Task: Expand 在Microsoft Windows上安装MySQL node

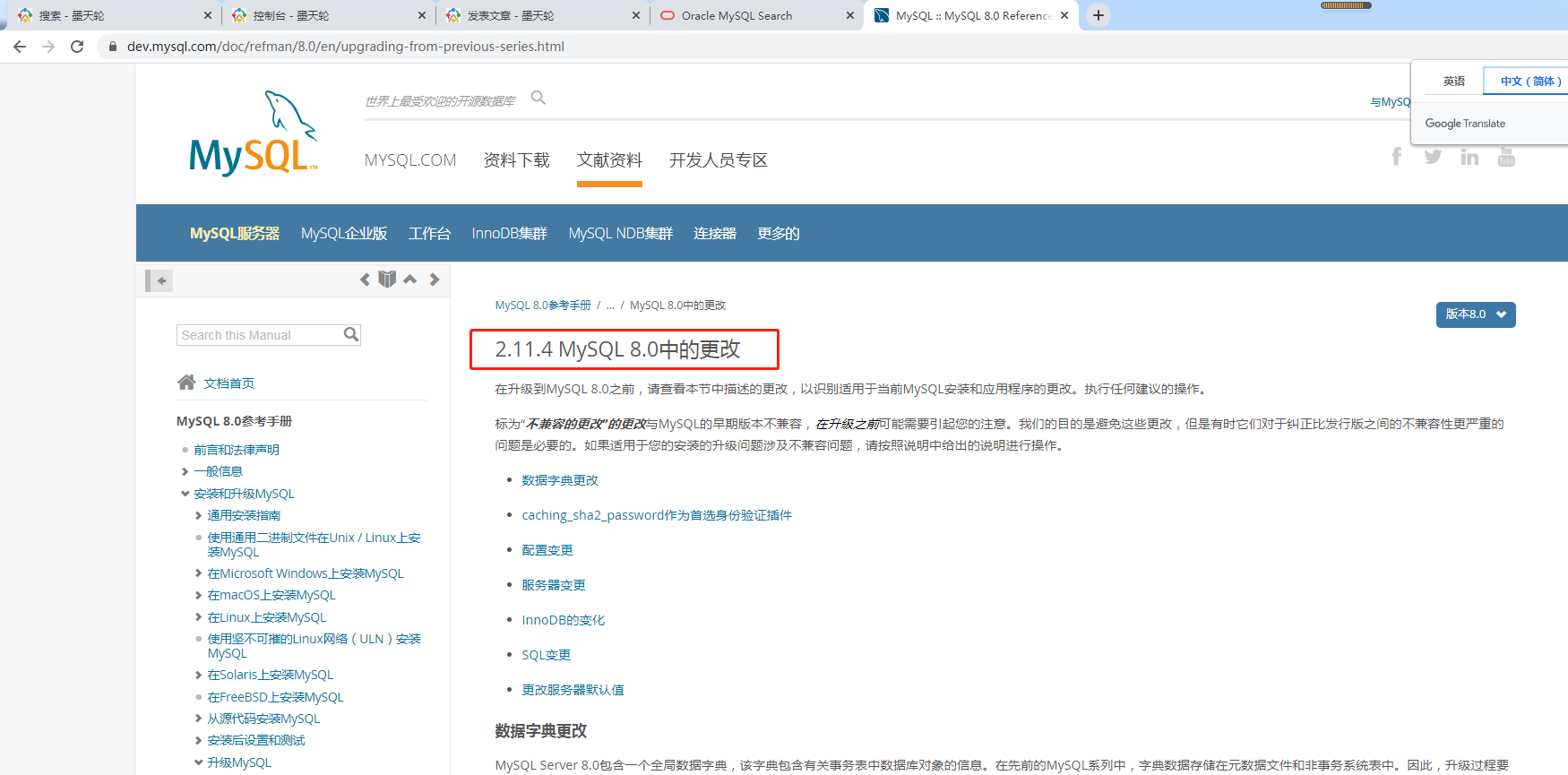Action: [199, 573]
